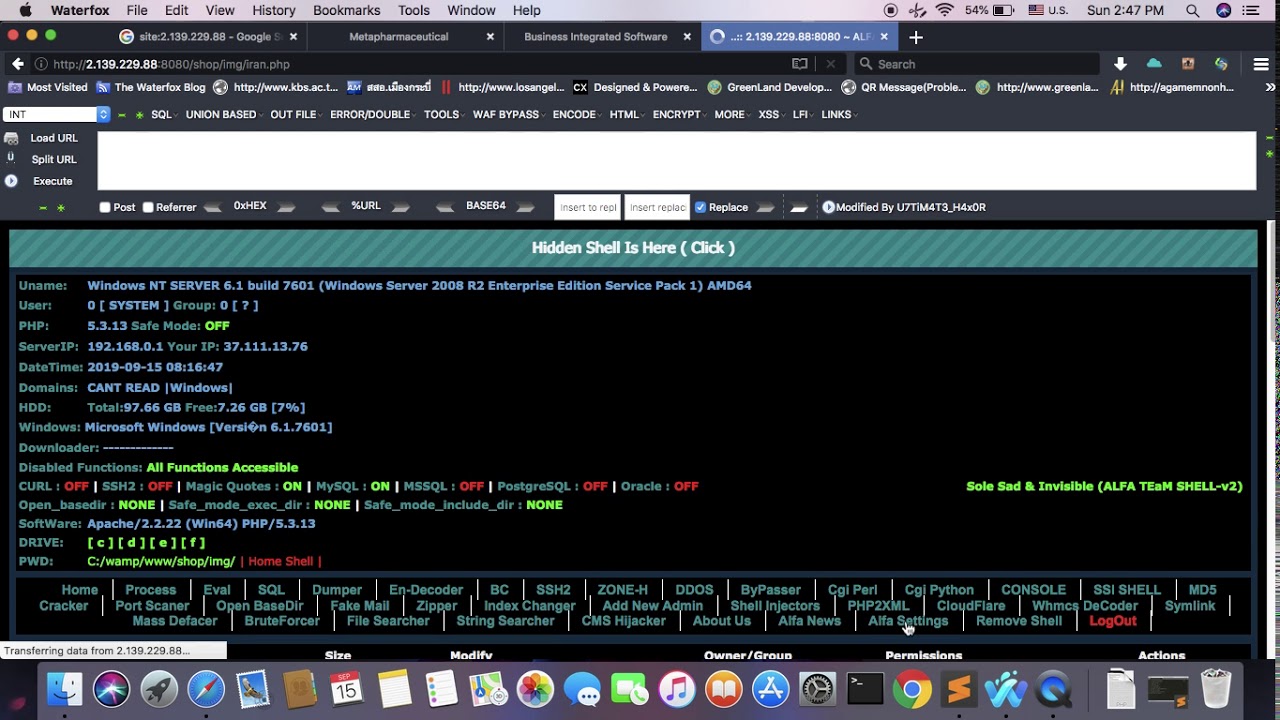The width and height of the screenshot is (1280, 720).
Task: Click the browser back arrow
Action: (18, 64)
